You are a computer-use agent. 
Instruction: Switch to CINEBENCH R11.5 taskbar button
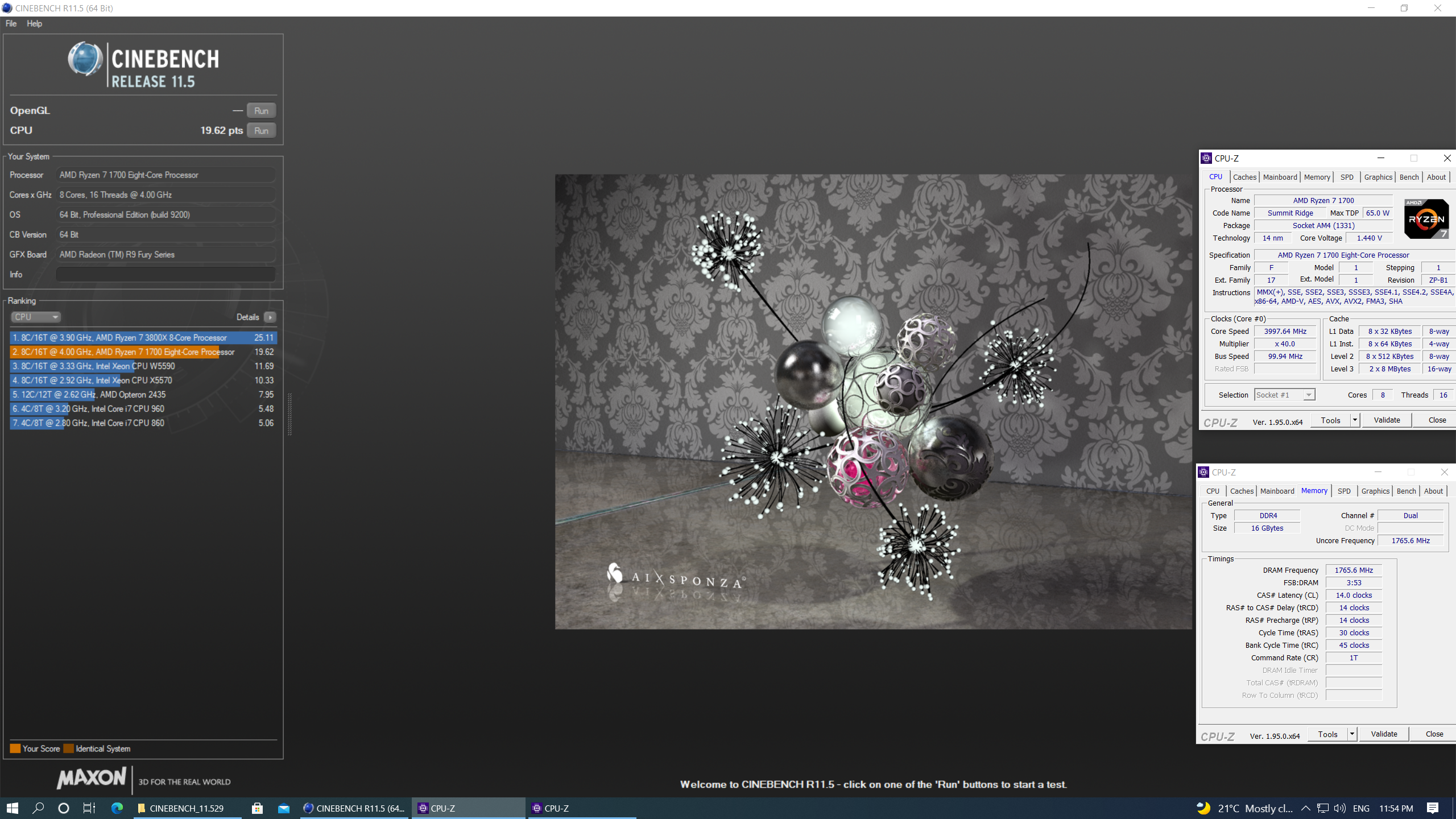355,808
